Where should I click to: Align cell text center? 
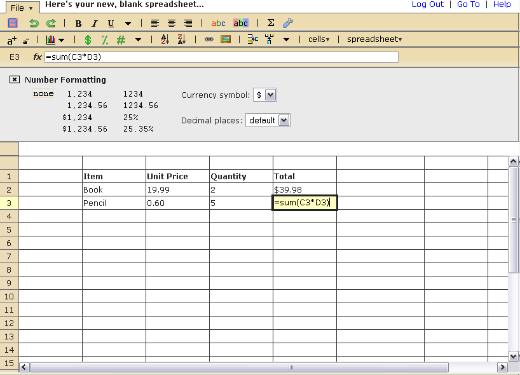171,23
